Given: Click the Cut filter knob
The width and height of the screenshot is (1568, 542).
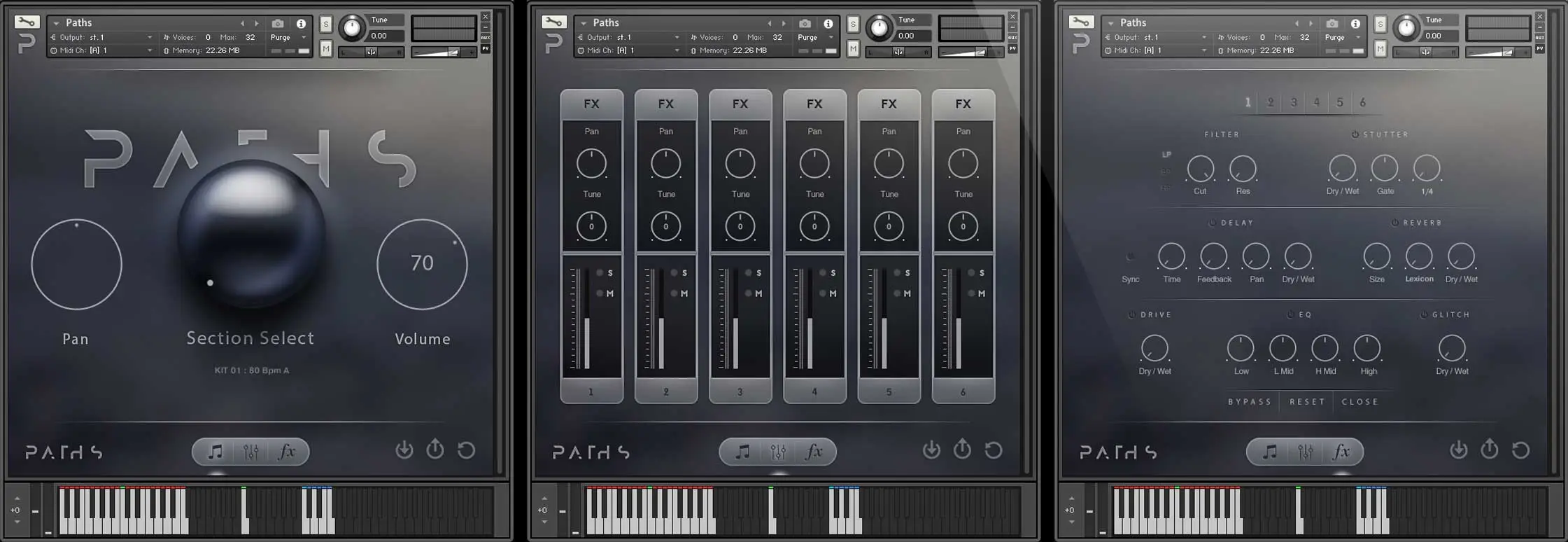Looking at the screenshot, I should tap(1201, 169).
